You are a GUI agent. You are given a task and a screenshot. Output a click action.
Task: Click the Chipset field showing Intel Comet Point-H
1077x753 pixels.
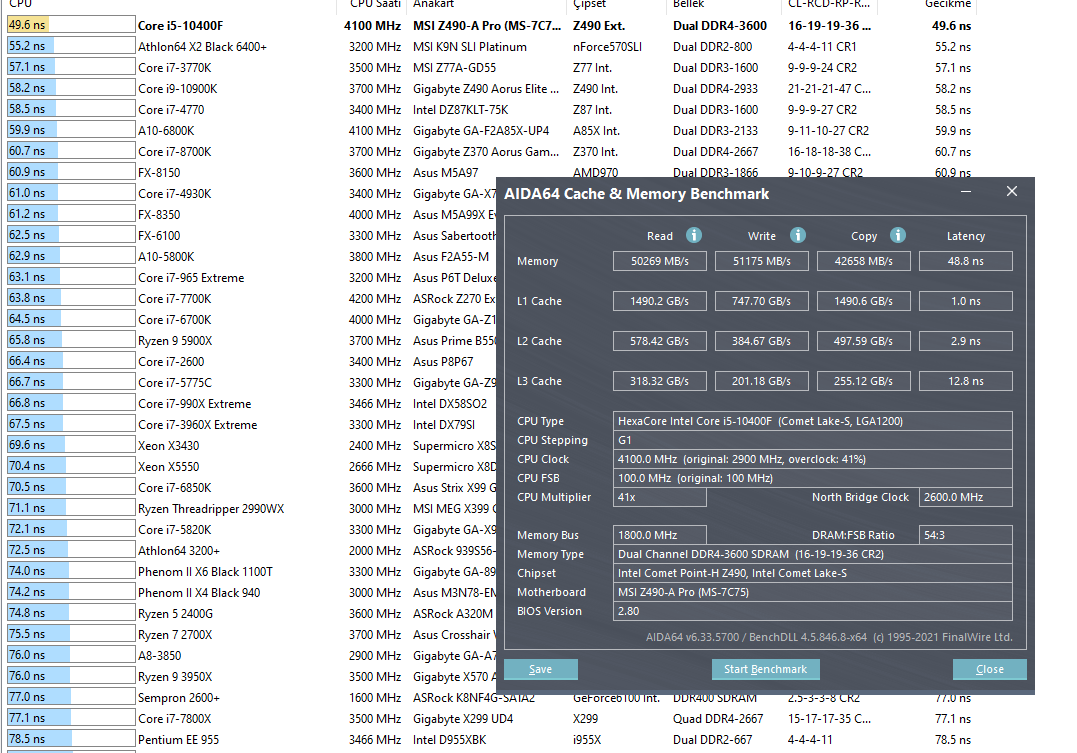813,573
